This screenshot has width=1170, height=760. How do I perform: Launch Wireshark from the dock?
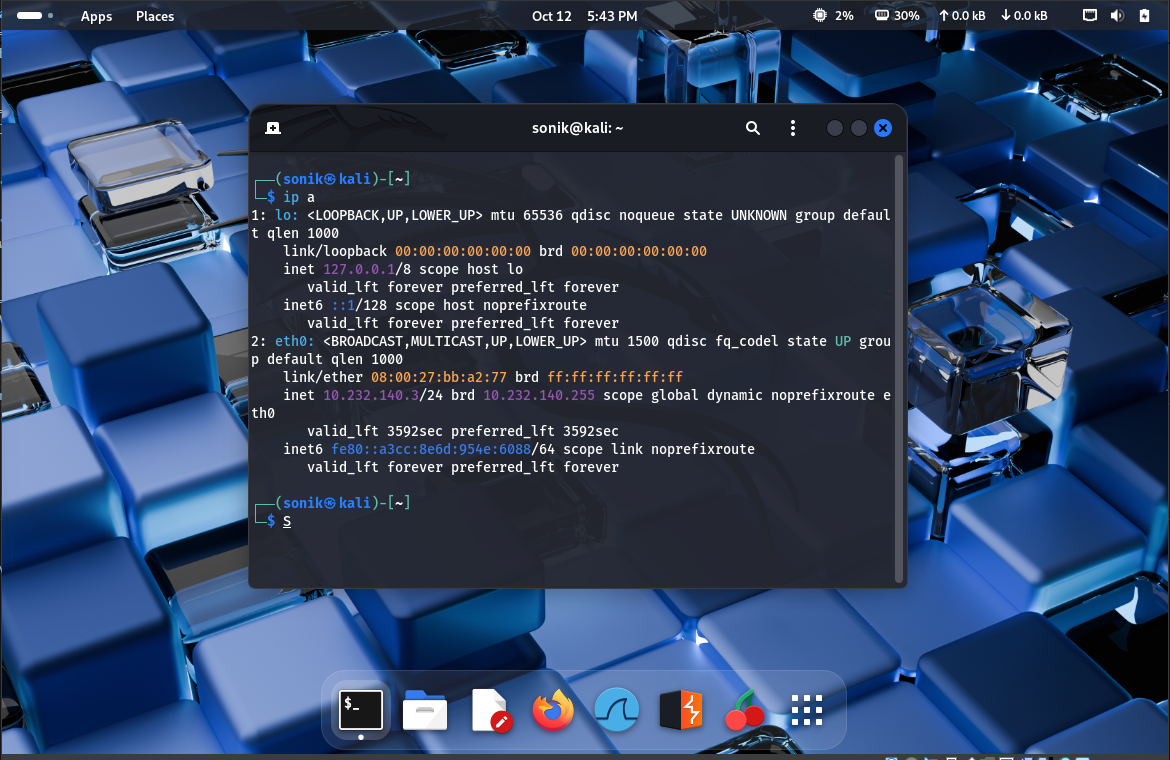(617, 710)
